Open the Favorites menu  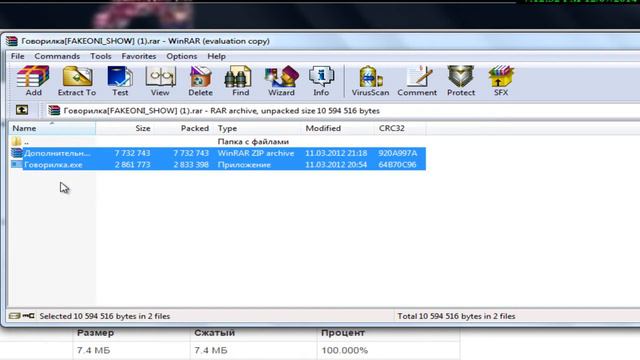pyautogui.click(x=139, y=56)
